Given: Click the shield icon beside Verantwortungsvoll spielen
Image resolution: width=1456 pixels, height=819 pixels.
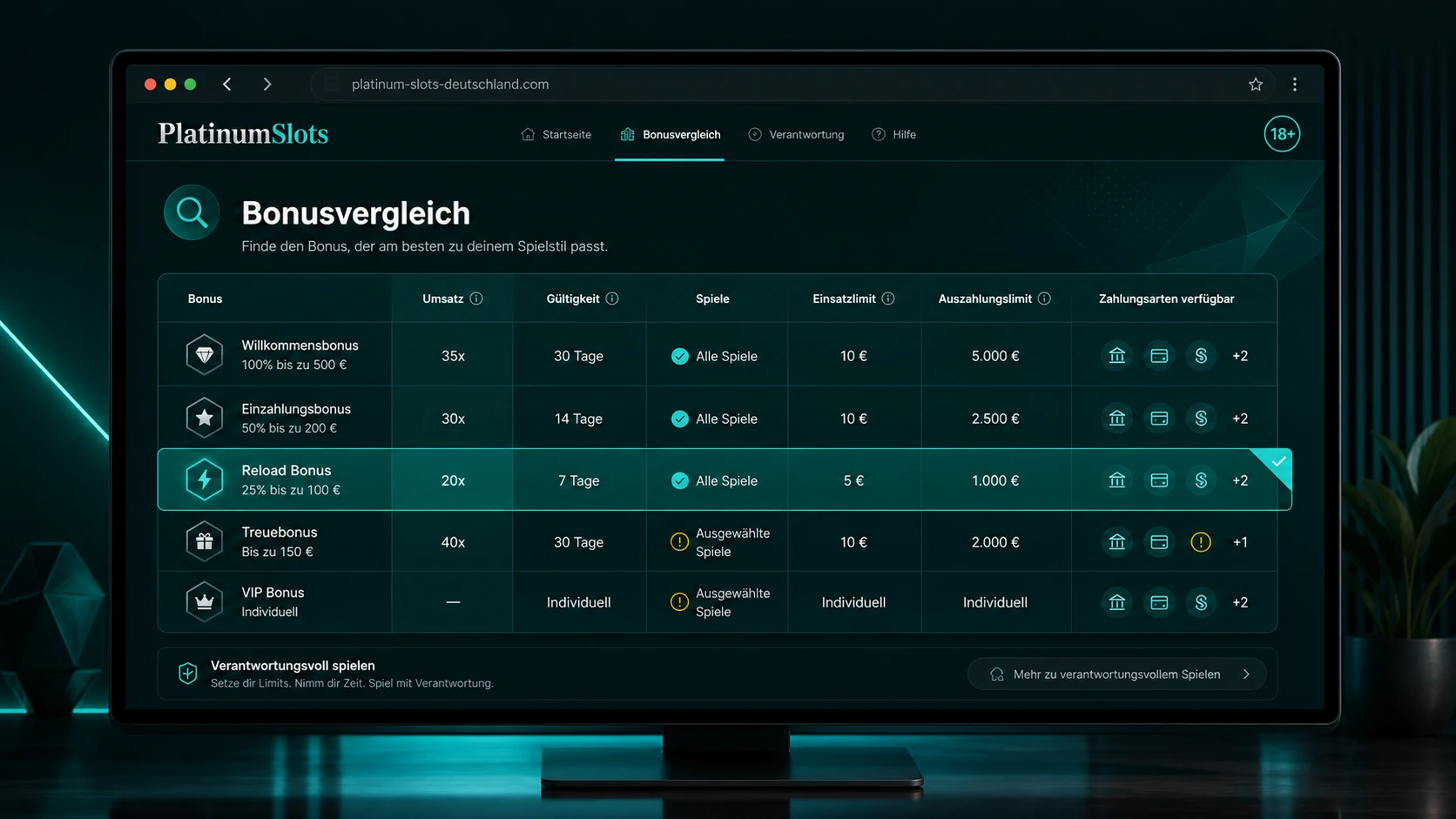Looking at the screenshot, I should coord(187,673).
